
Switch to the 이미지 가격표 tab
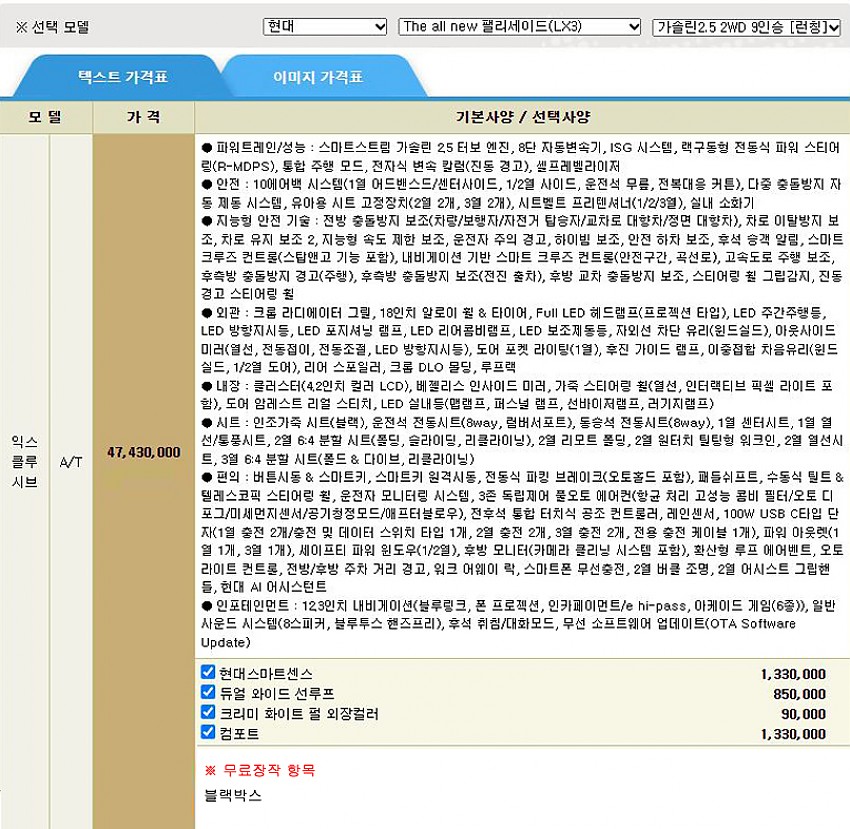pos(317,76)
